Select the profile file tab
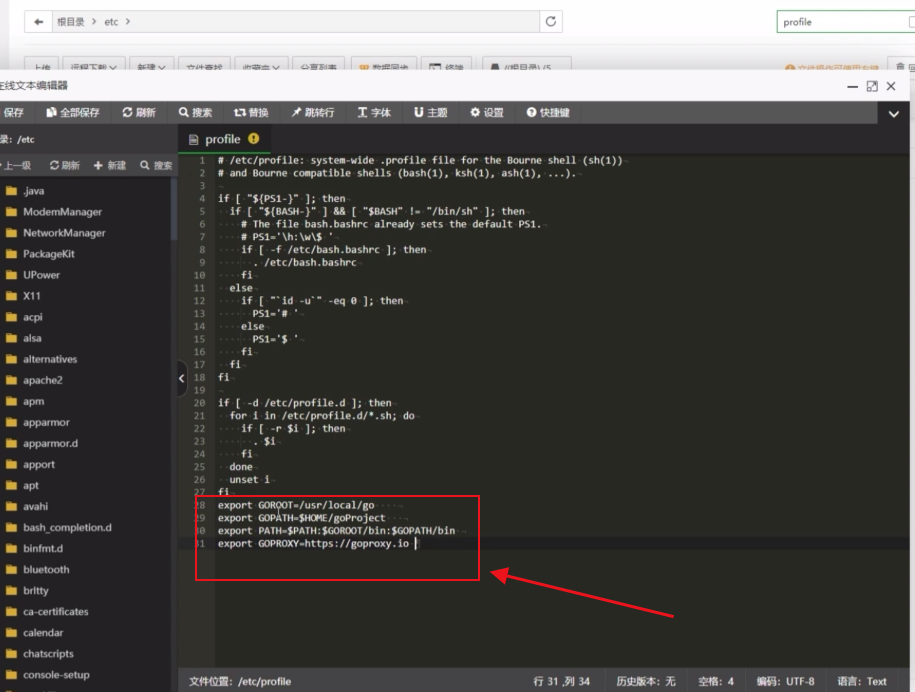Viewport: 915px width, 692px height. (222, 139)
